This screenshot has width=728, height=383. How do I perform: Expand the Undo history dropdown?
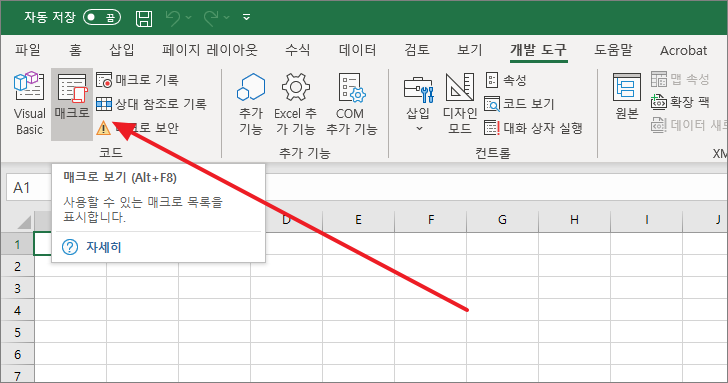click(x=188, y=18)
